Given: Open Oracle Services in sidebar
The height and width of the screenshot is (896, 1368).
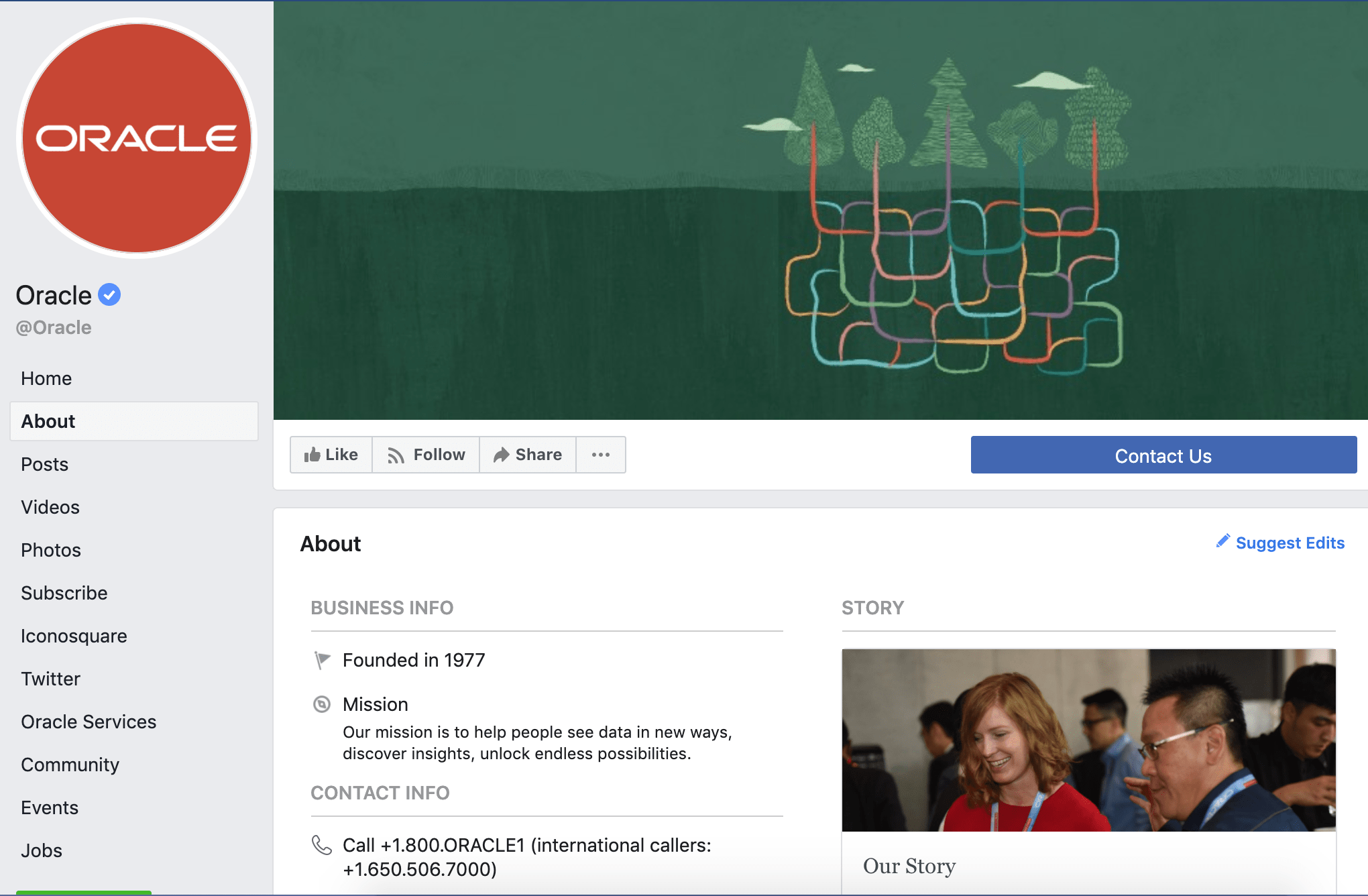Looking at the screenshot, I should [x=89, y=722].
